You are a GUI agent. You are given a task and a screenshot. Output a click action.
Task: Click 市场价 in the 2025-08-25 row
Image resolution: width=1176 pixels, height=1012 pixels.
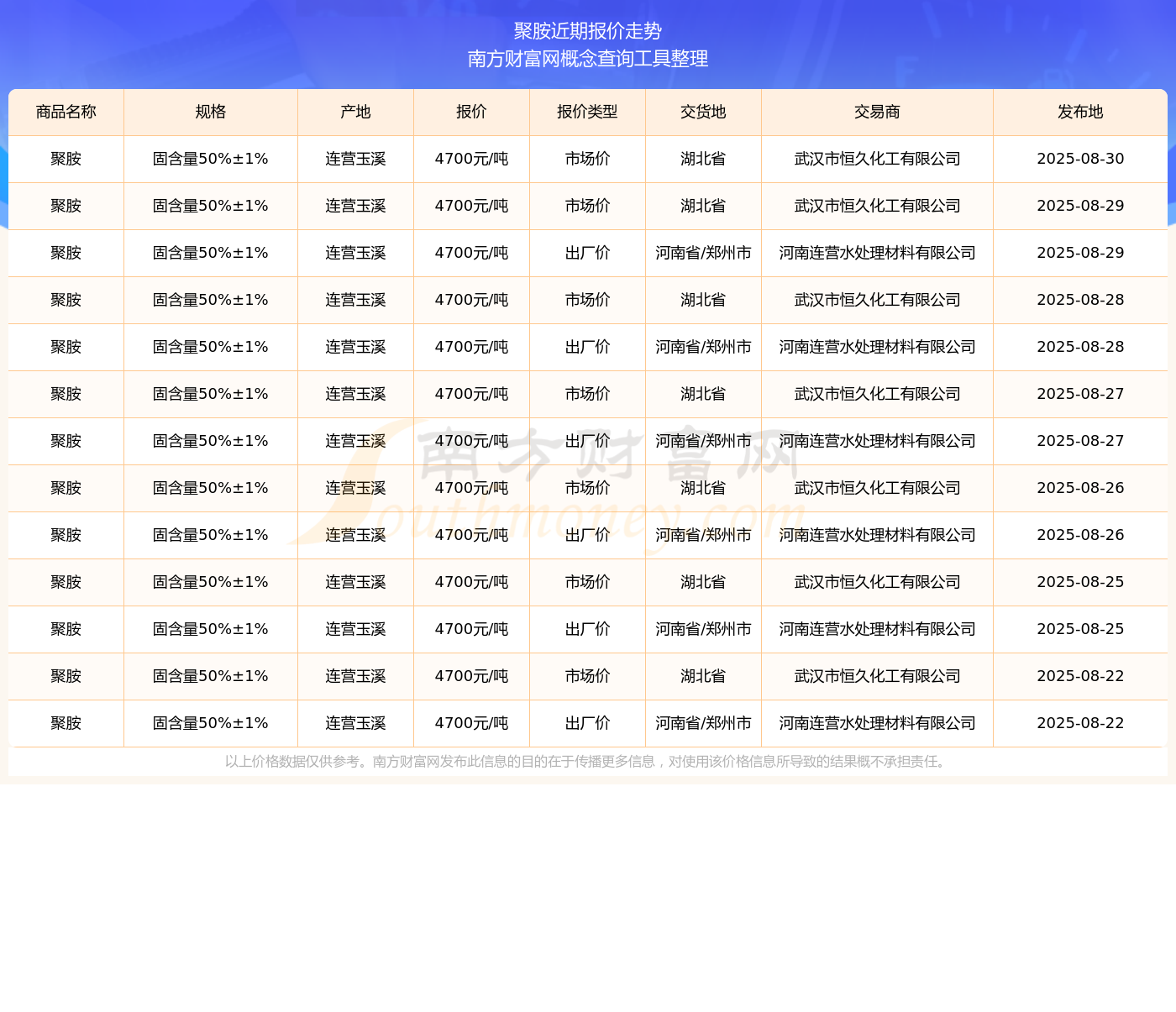tap(587, 582)
